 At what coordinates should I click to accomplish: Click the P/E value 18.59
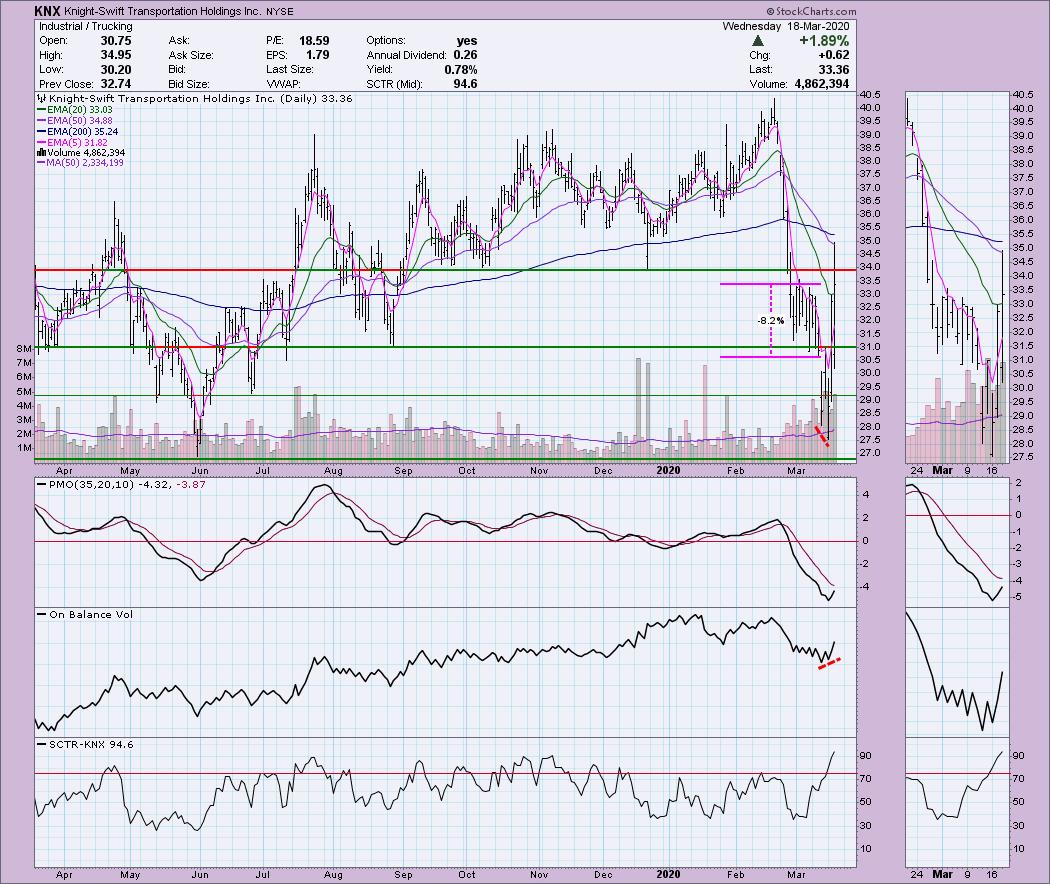[314, 40]
